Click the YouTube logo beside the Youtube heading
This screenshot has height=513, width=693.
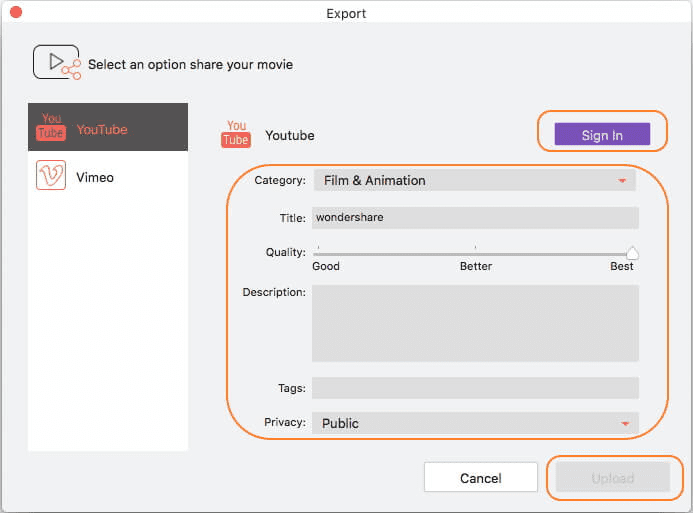coord(236,134)
